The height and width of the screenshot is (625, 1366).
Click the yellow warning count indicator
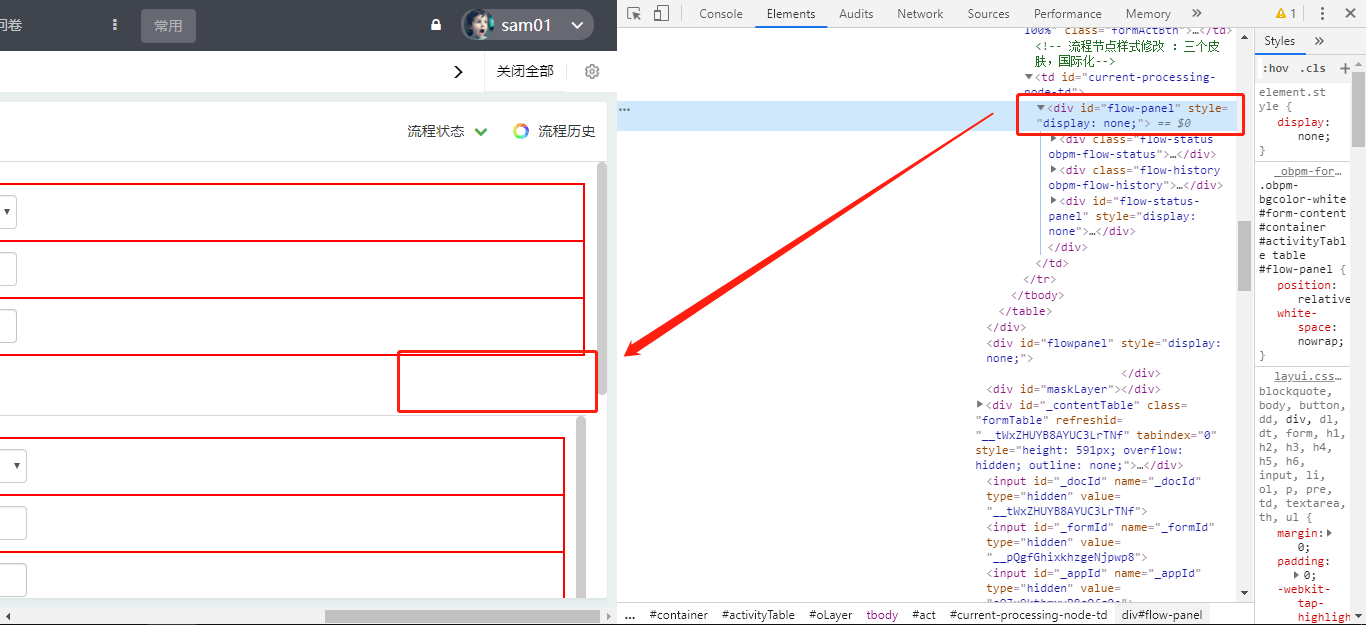(1286, 13)
